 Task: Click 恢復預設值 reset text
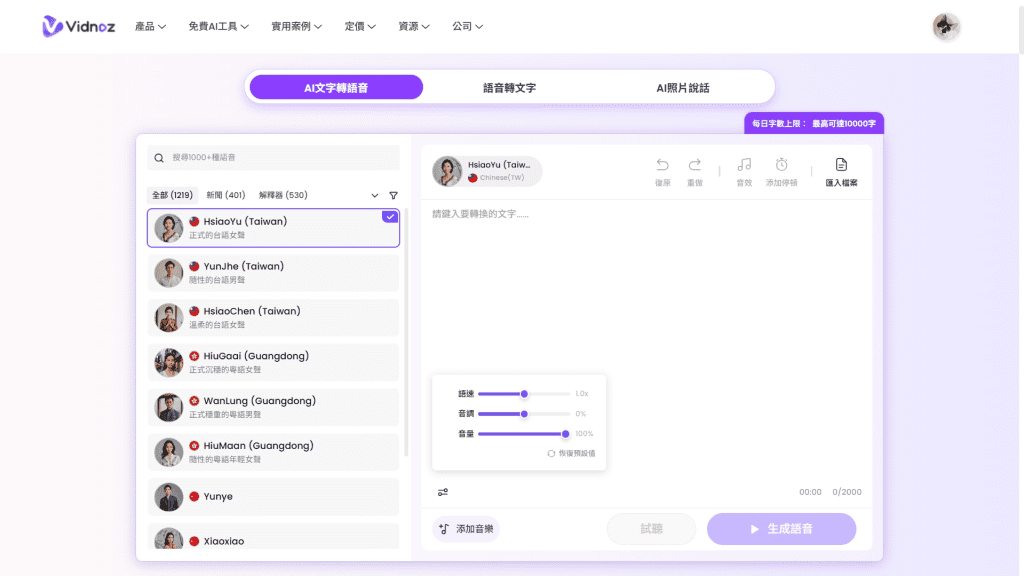pyautogui.click(x=577, y=453)
